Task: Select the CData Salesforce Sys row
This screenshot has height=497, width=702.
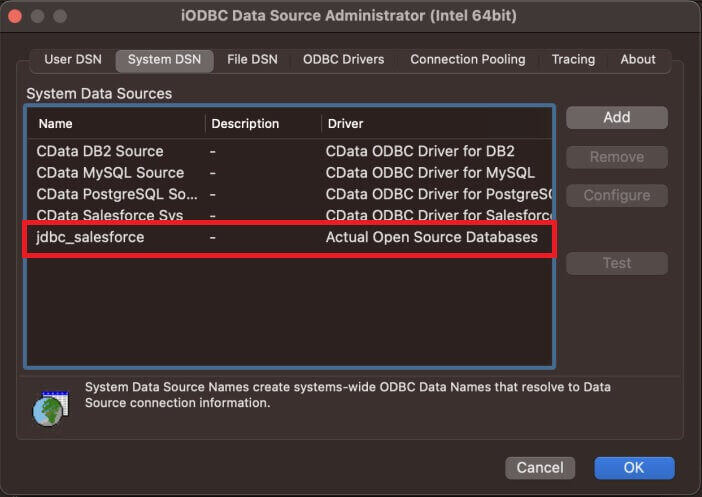Action: [x=289, y=214]
